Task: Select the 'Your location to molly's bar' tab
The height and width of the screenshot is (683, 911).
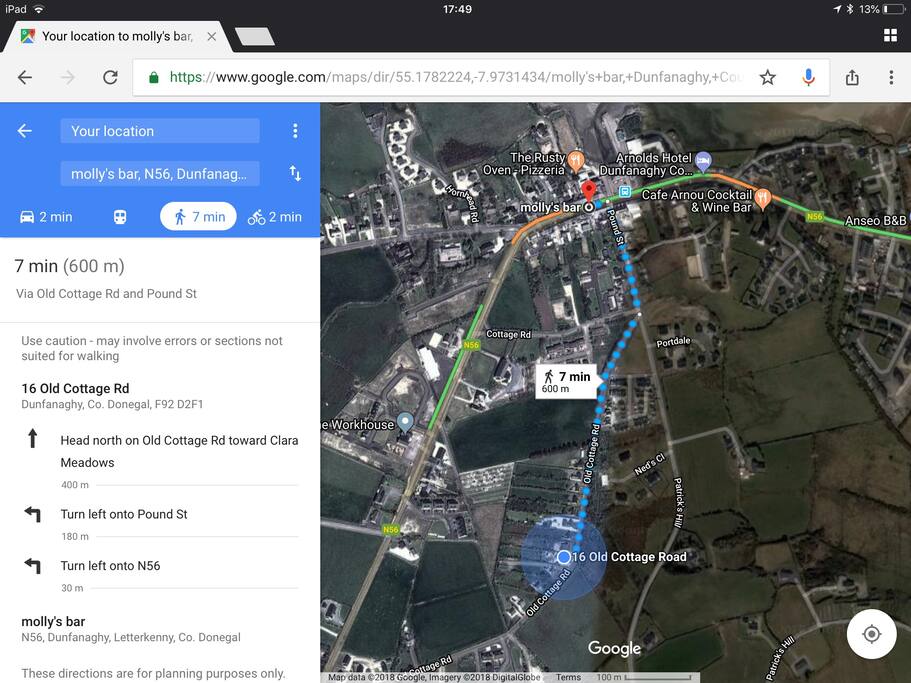Action: [116, 36]
